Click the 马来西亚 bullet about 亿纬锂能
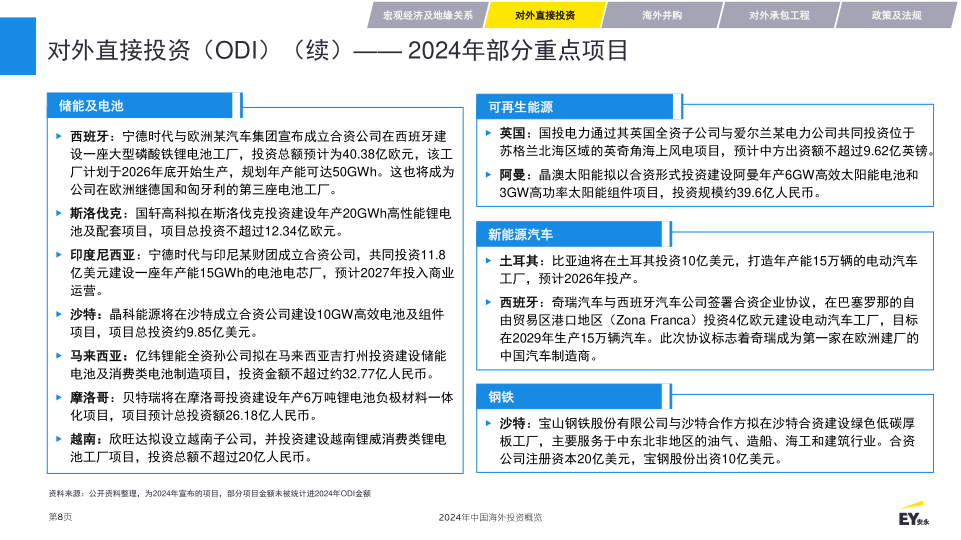The image size is (961, 540). (x=258, y=365)
